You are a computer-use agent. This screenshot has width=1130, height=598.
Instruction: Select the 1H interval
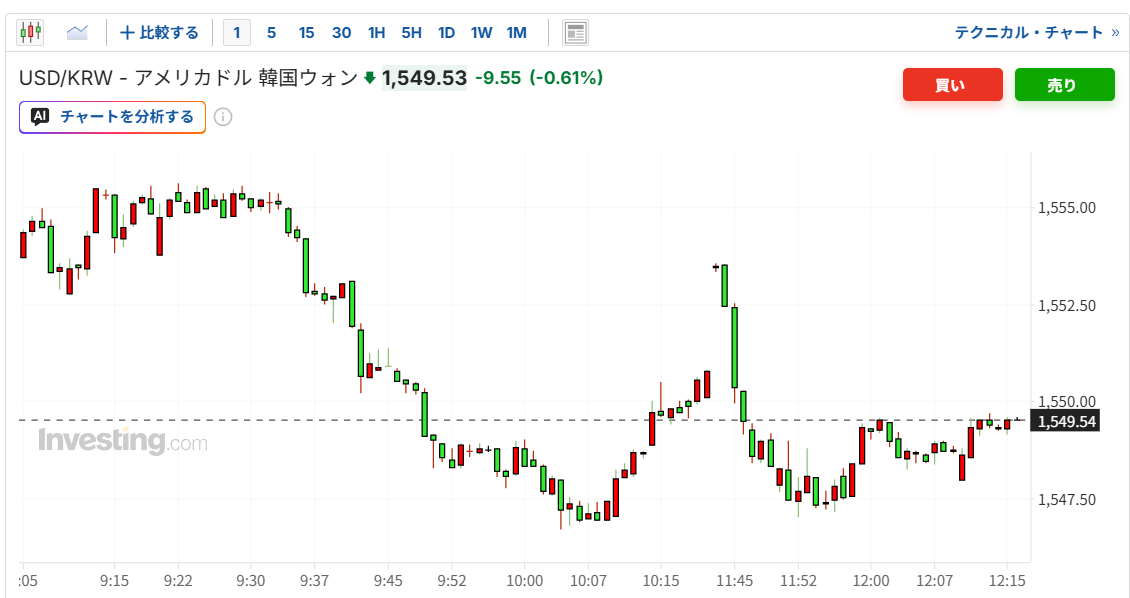[376, 32]
